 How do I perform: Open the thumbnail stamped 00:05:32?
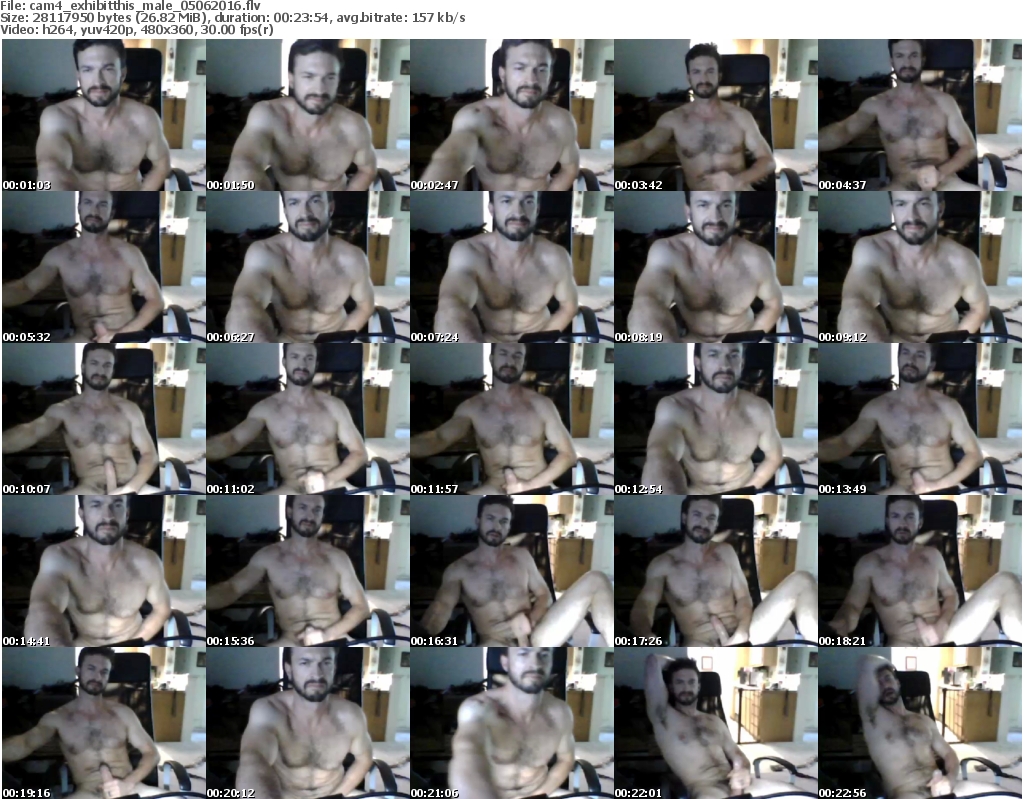tap(104, 267)
